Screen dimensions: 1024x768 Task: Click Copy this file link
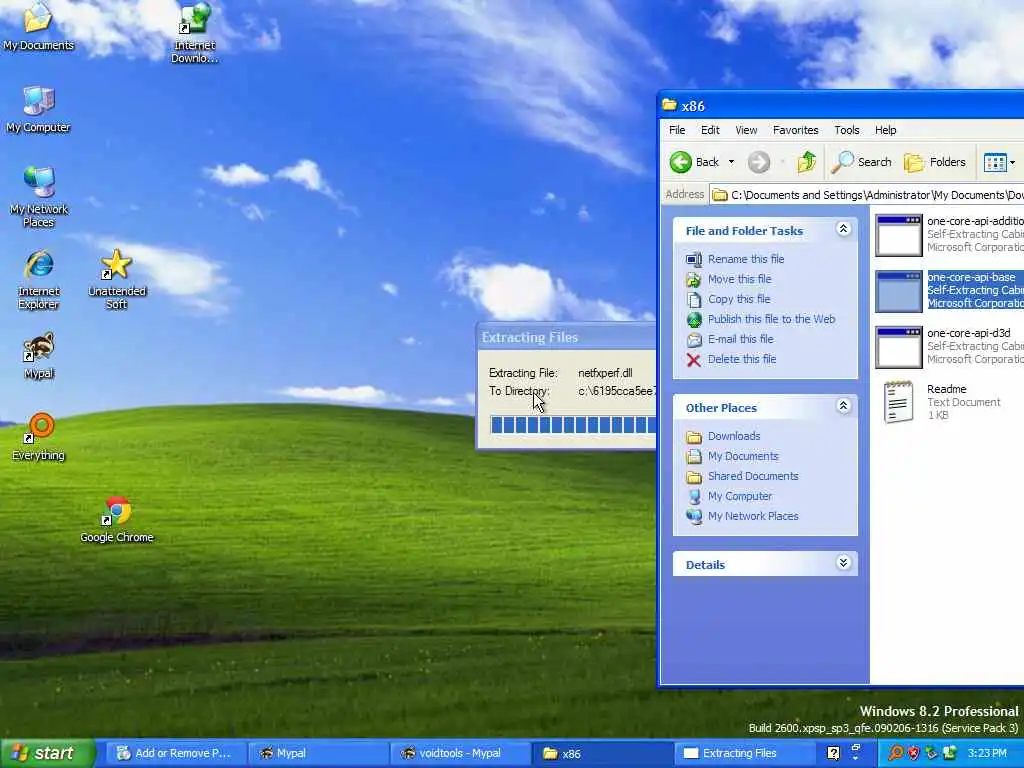739,299
